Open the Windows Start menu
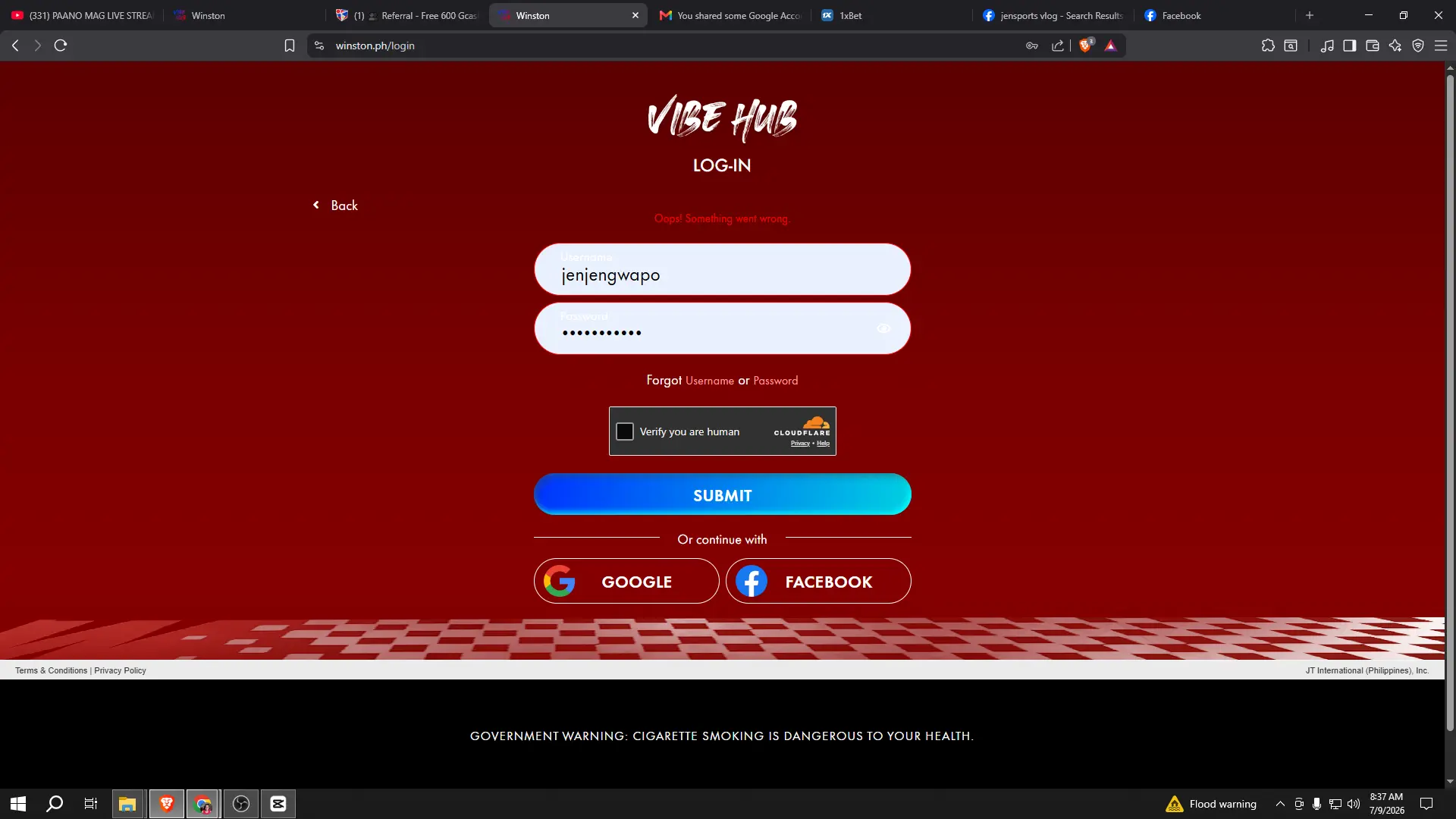 coord(18,804)
